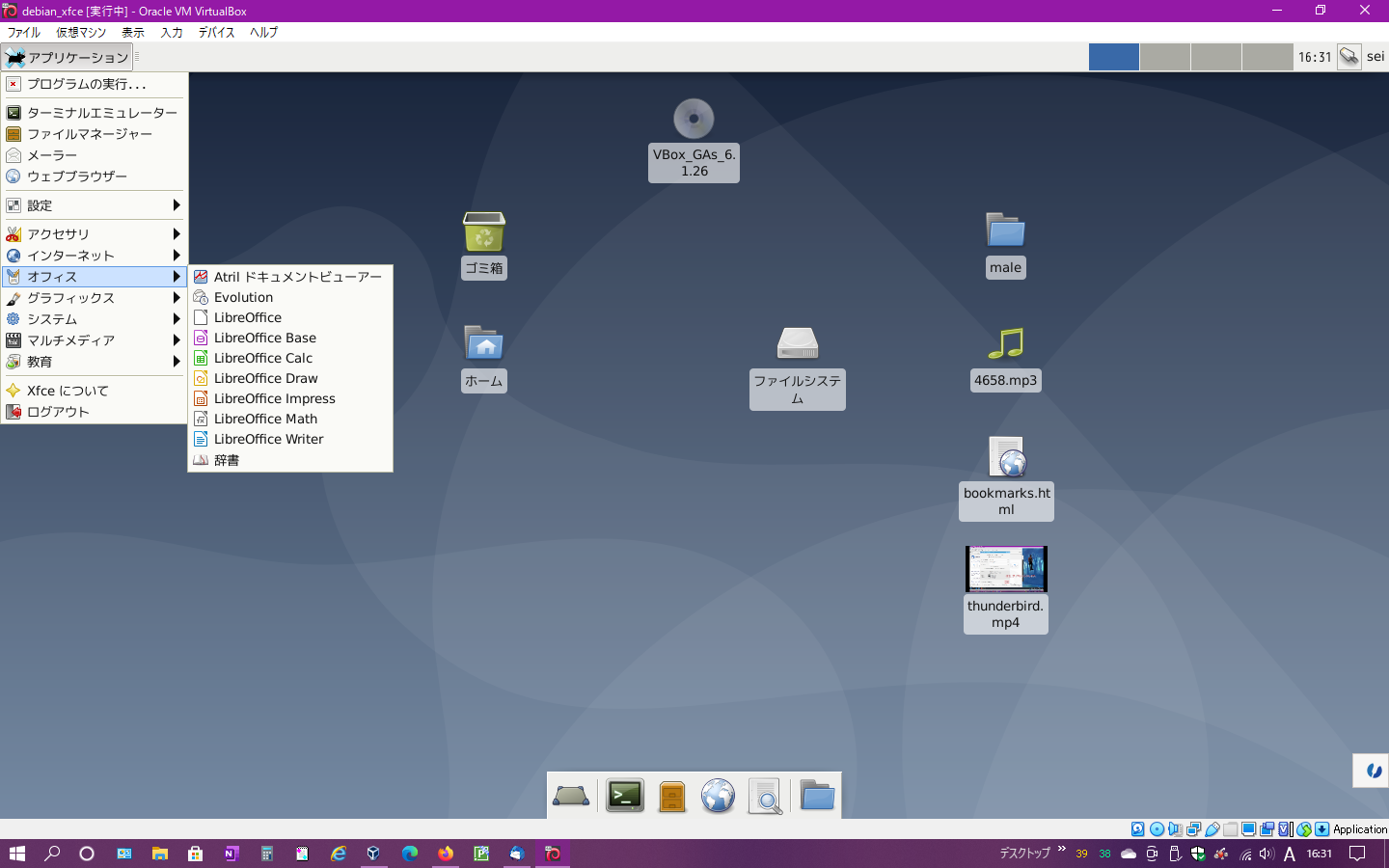
Task: Click the show desktop dock icon
Action: pyautogui.click(x=571, y=797)
